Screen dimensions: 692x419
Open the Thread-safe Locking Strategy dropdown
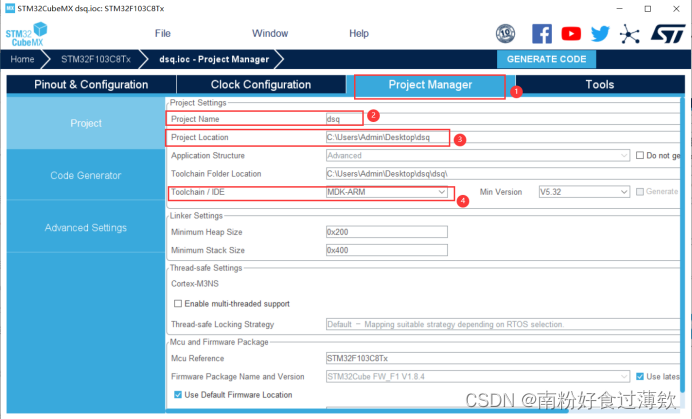coord(503,324)
